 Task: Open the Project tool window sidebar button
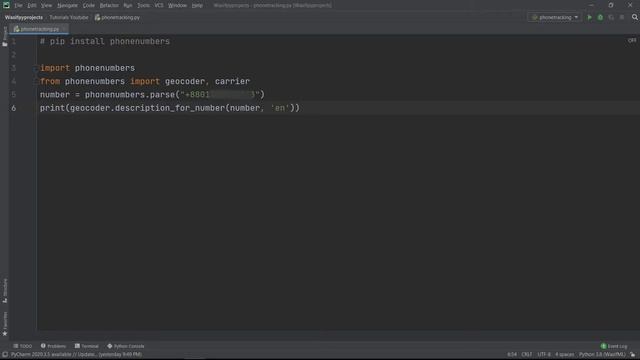point(5,37)
